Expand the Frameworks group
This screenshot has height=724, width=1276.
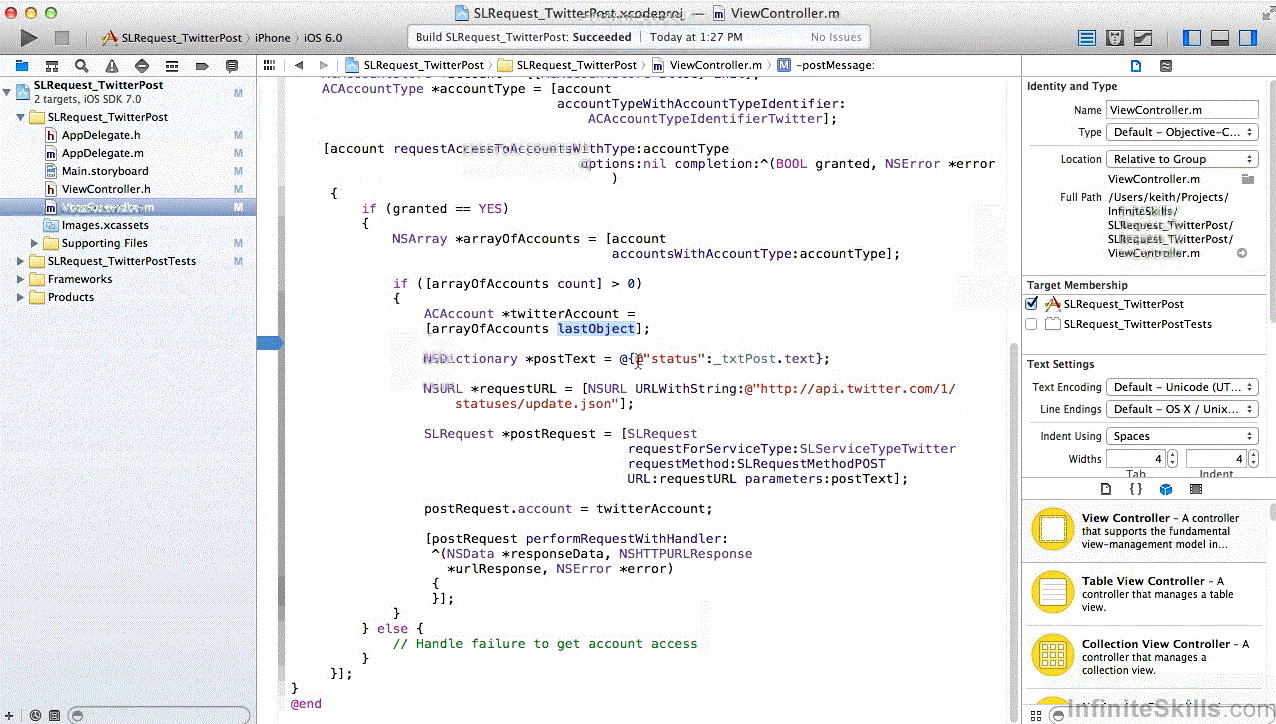click(21, 279)
